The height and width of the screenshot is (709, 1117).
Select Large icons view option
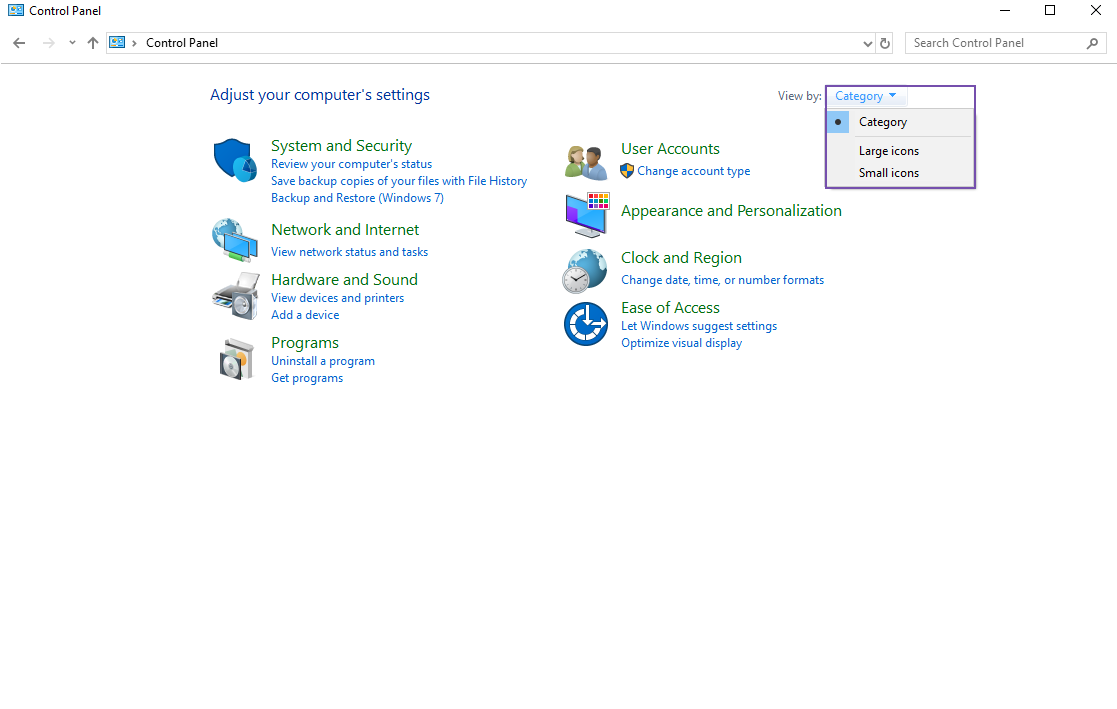[x=900, y=151]
